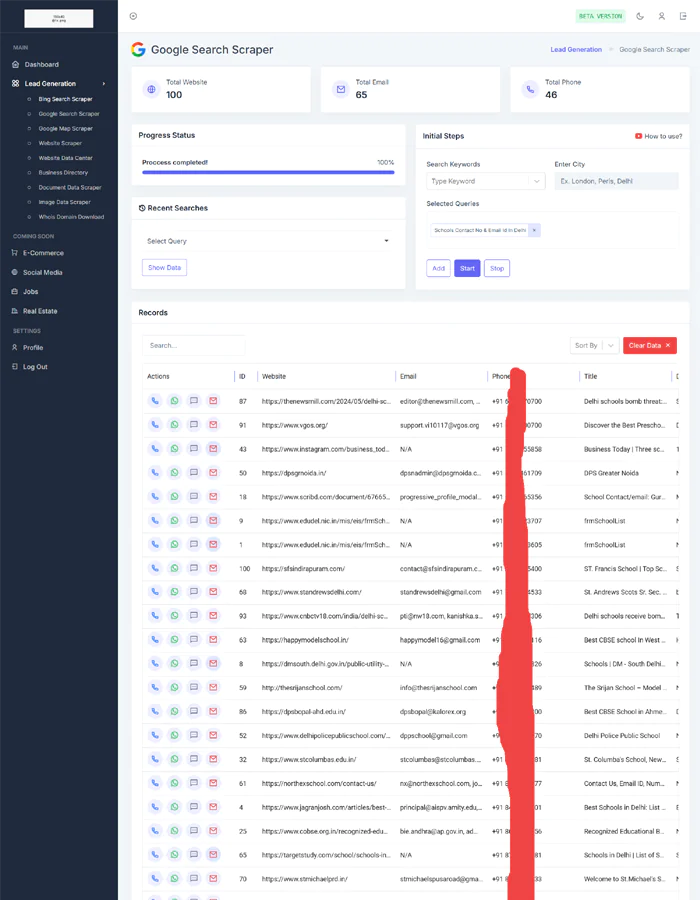Toggle dark mode with the moon icon
700x900 pixels.
click(640, 16)
